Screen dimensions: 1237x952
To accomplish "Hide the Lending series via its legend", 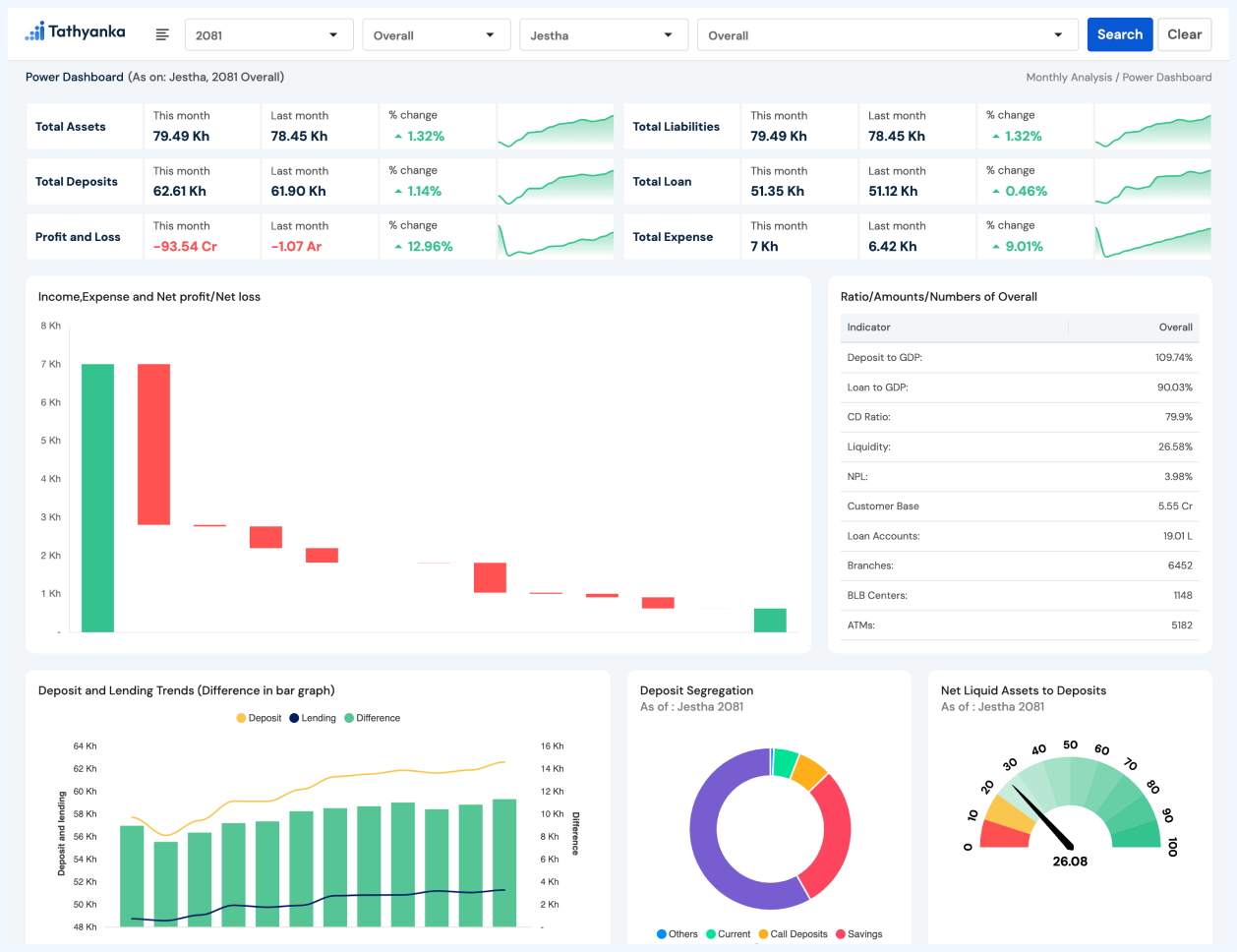I will (313, 718).
